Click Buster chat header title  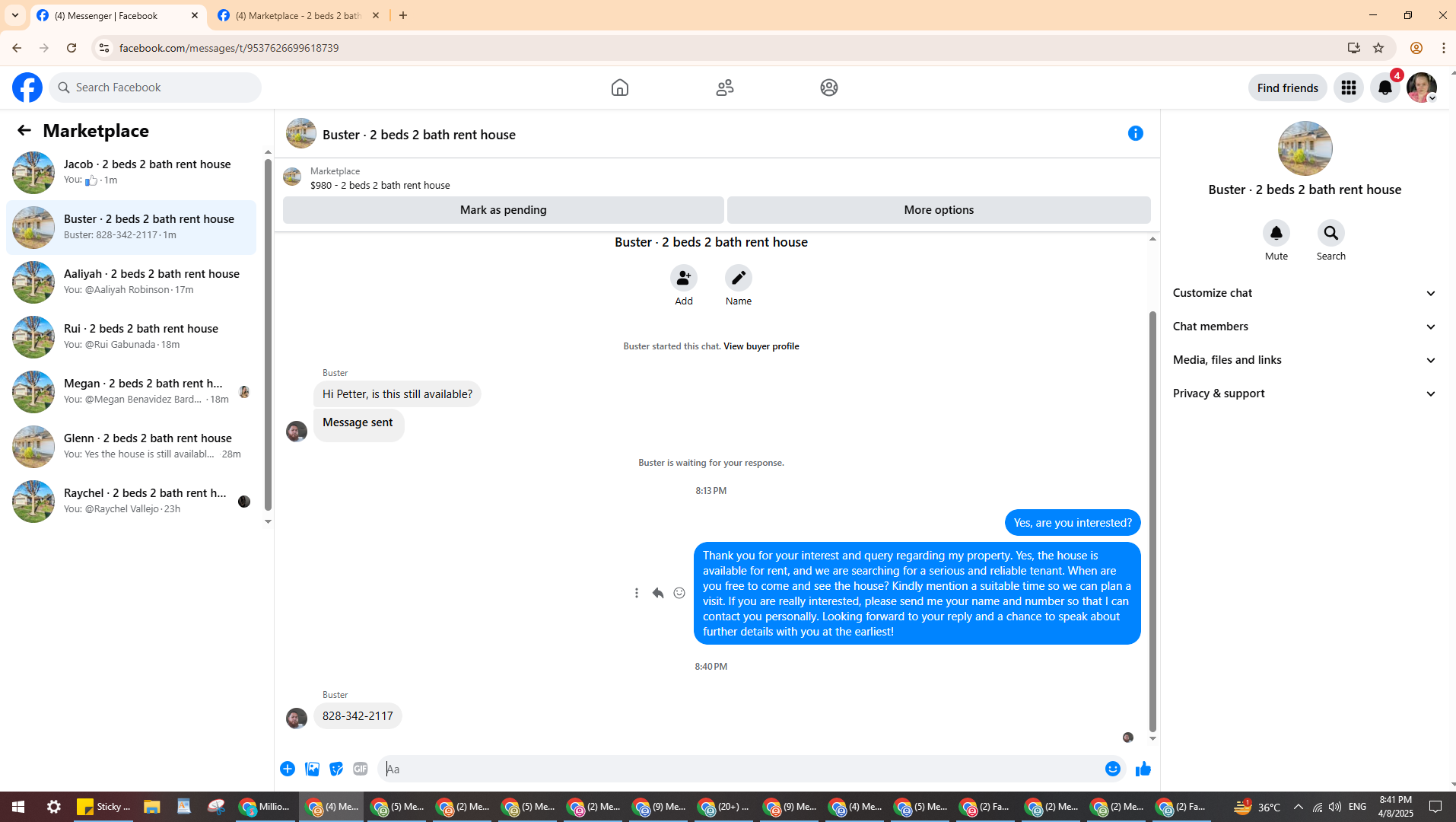click(x=418, y=135)
